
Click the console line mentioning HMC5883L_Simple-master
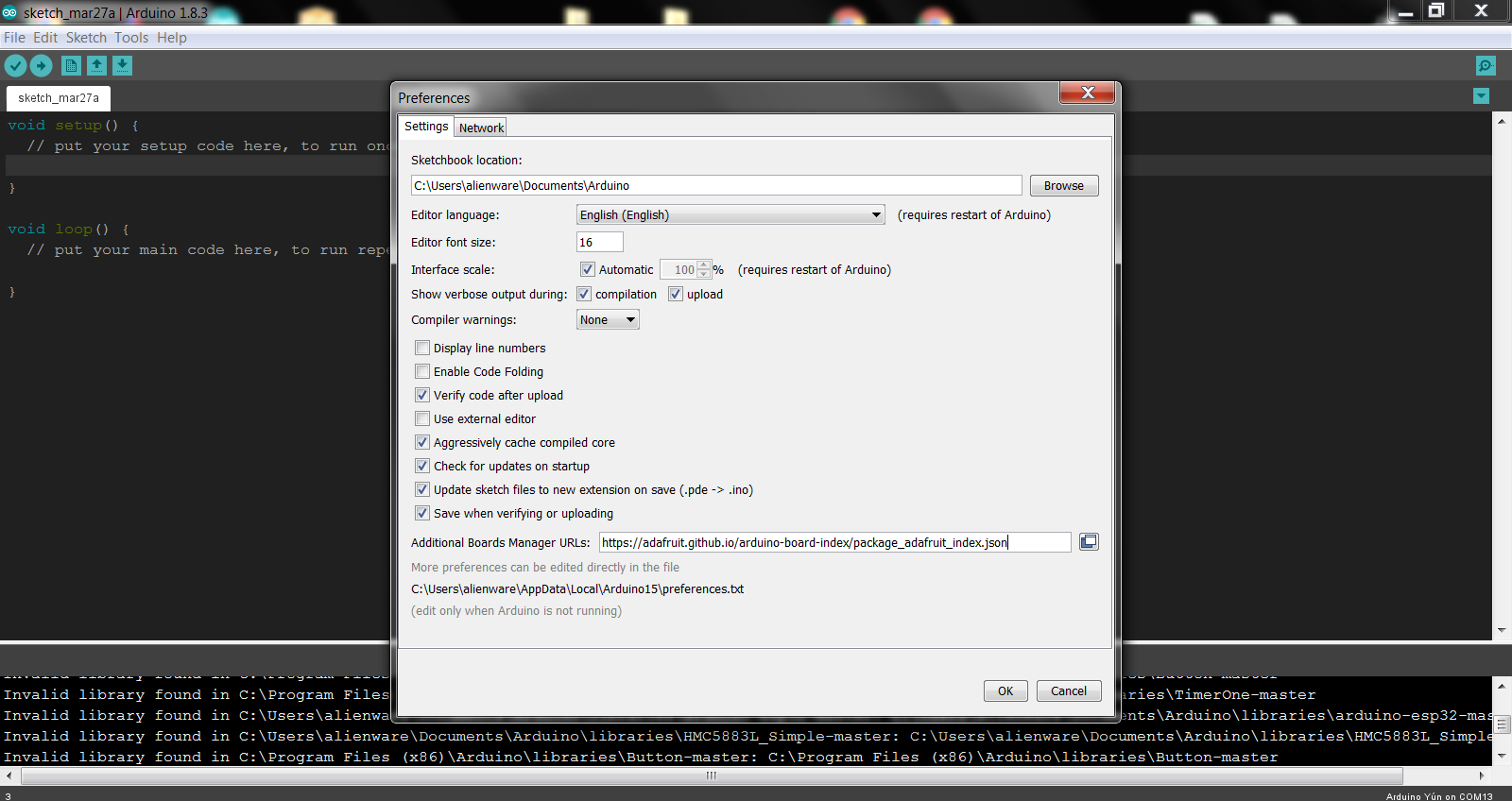point(747,736)
